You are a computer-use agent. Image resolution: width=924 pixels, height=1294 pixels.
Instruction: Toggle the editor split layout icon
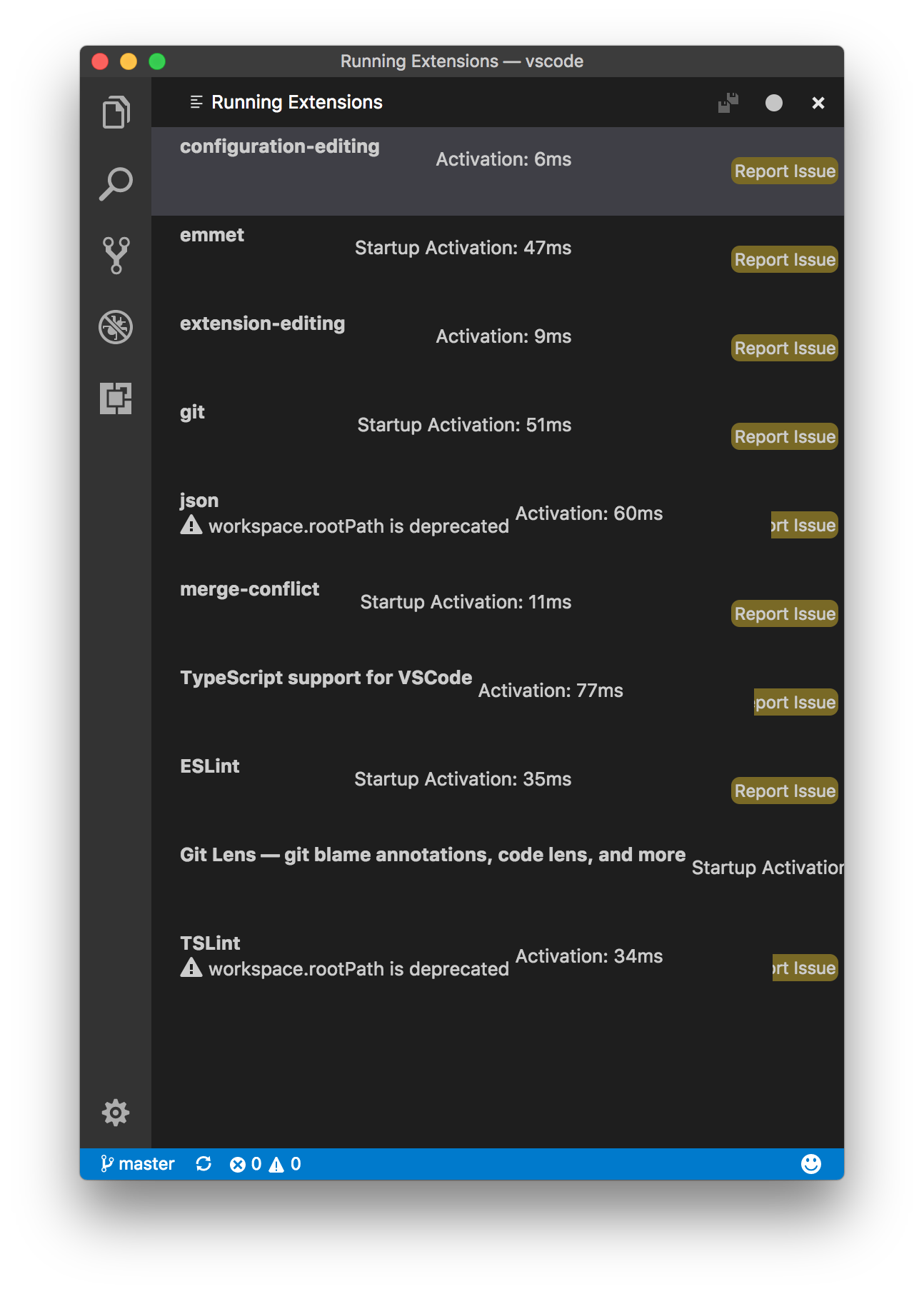pyautogui.click(x=727, y=102)
